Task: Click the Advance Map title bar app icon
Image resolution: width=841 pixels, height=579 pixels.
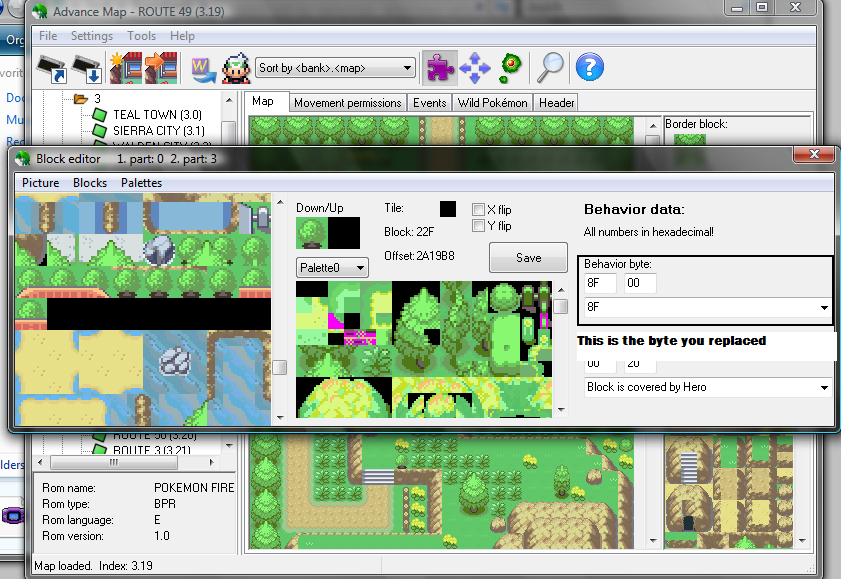Action: tap(40, 11)
